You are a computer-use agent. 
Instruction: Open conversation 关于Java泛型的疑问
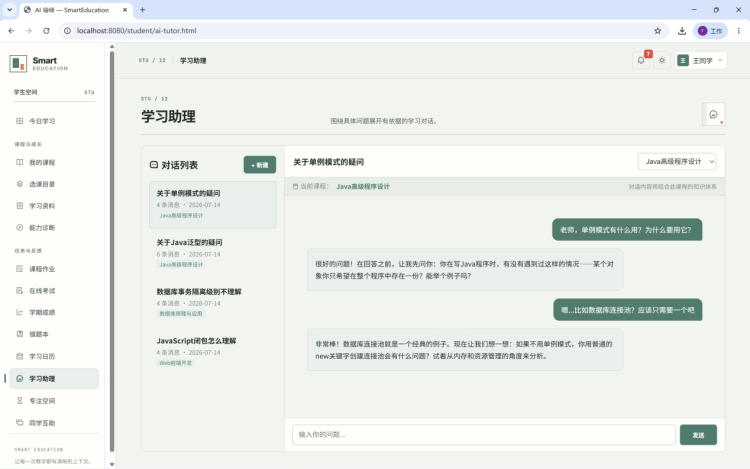pyautogui.click(x=212, y=253)
